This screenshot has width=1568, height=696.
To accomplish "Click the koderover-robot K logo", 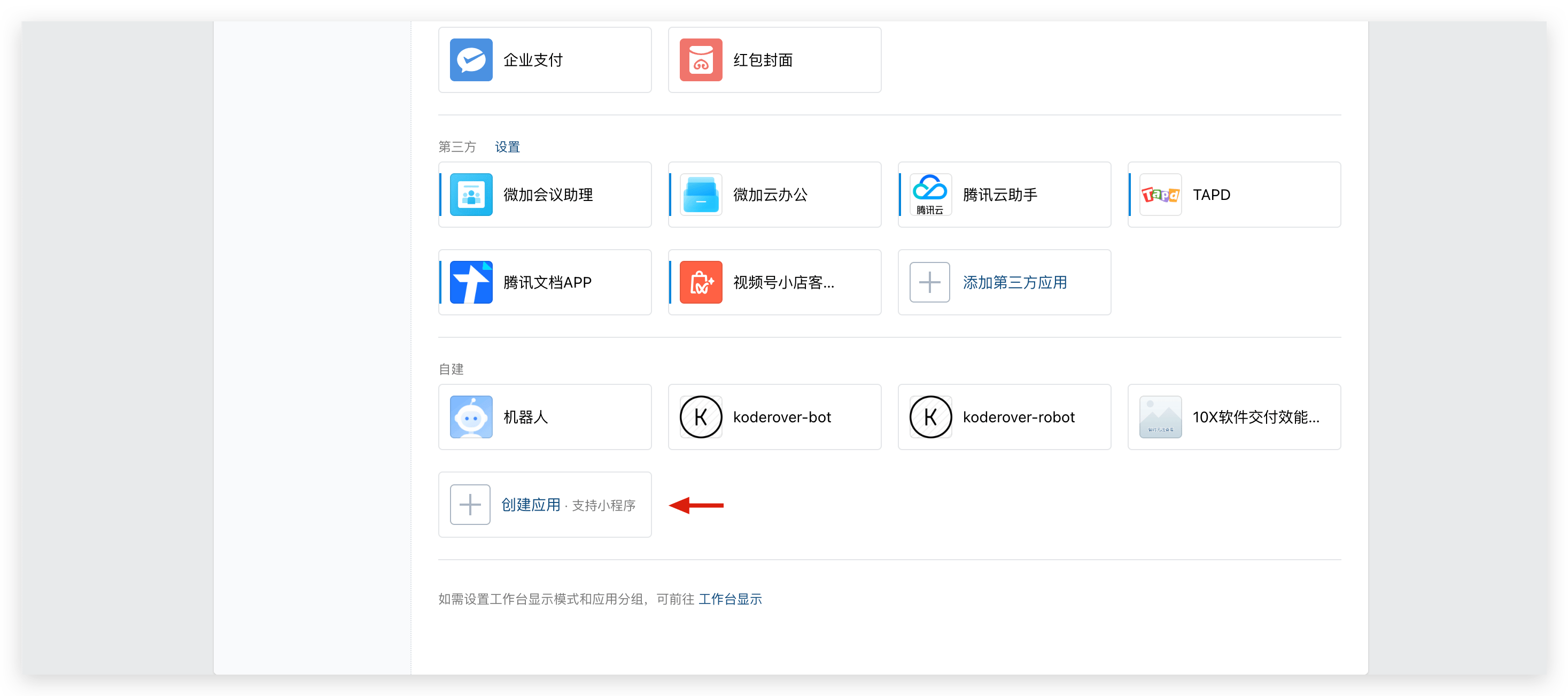I will point(930,417).
